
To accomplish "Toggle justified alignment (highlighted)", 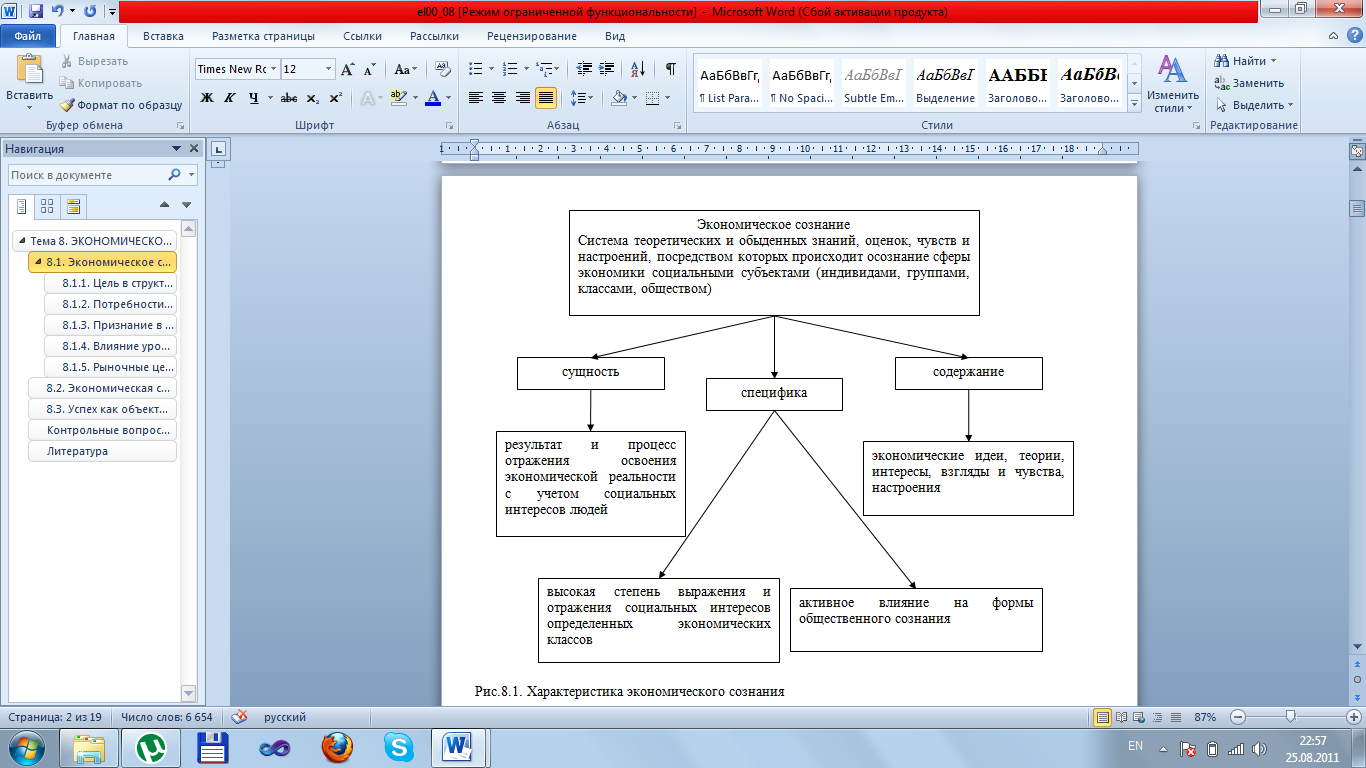I will tap(546, 98).
